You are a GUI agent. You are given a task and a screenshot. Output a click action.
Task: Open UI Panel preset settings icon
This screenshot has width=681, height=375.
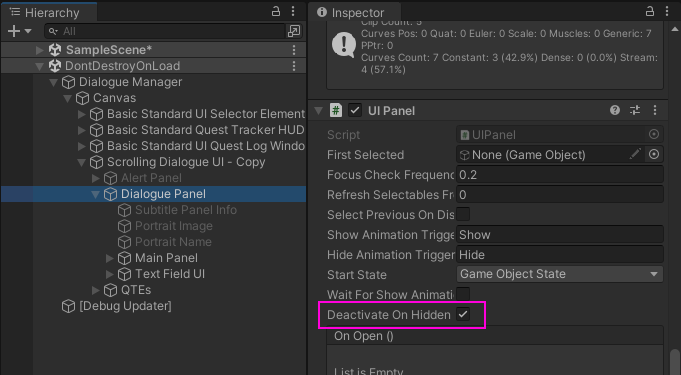[x=635, y=110]
